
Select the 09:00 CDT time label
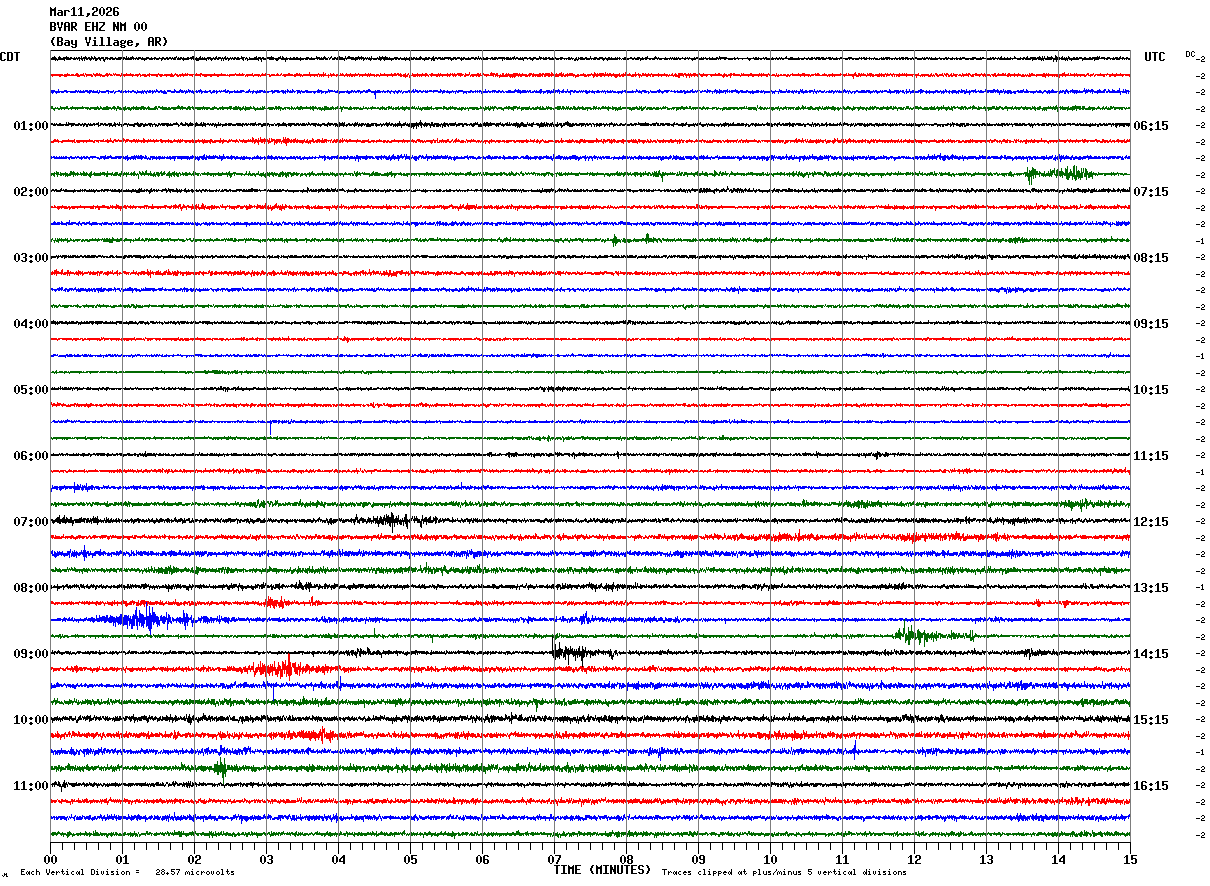tap(30, 654)
